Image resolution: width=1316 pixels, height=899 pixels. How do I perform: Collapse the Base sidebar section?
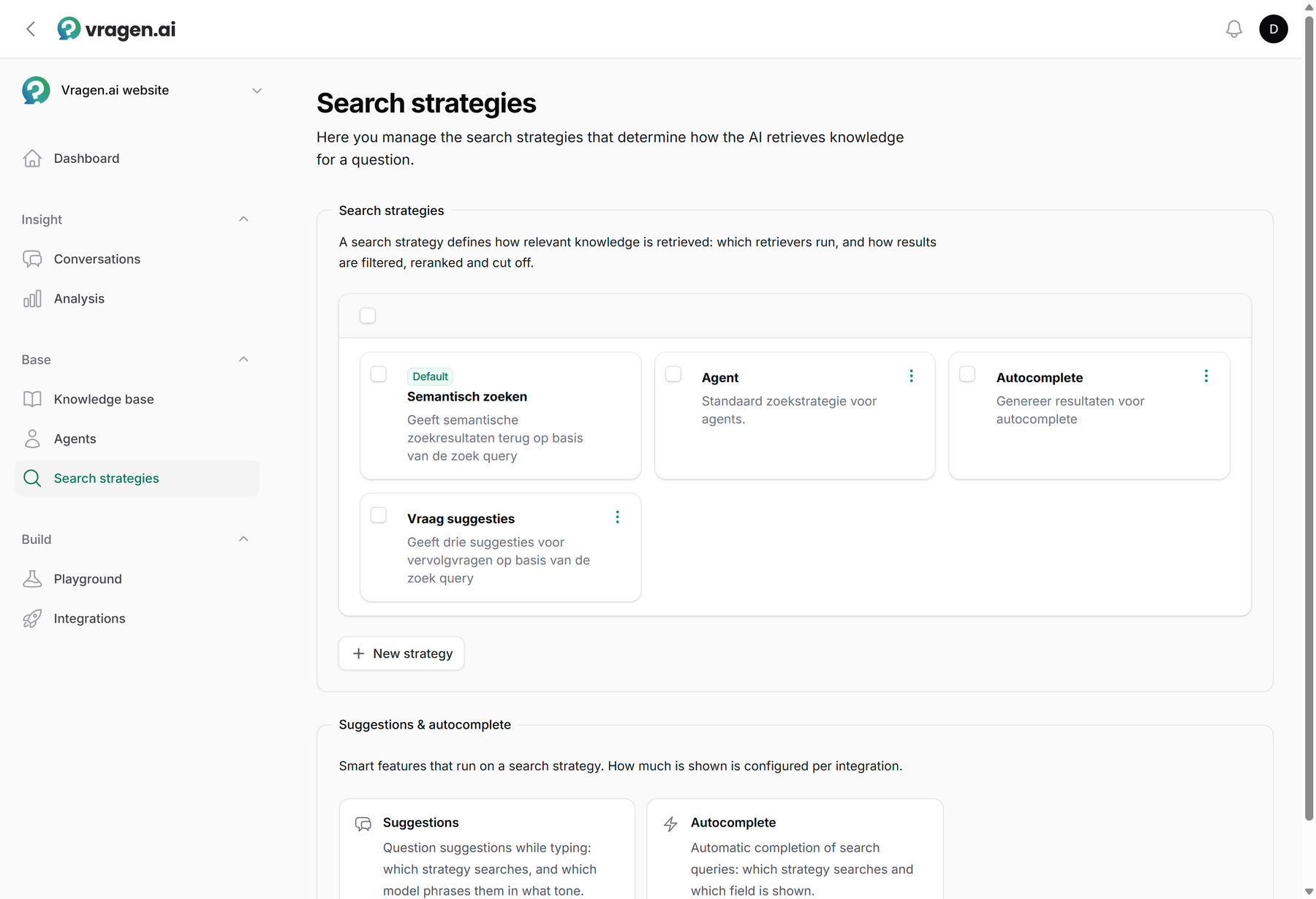tap(243, 360)
